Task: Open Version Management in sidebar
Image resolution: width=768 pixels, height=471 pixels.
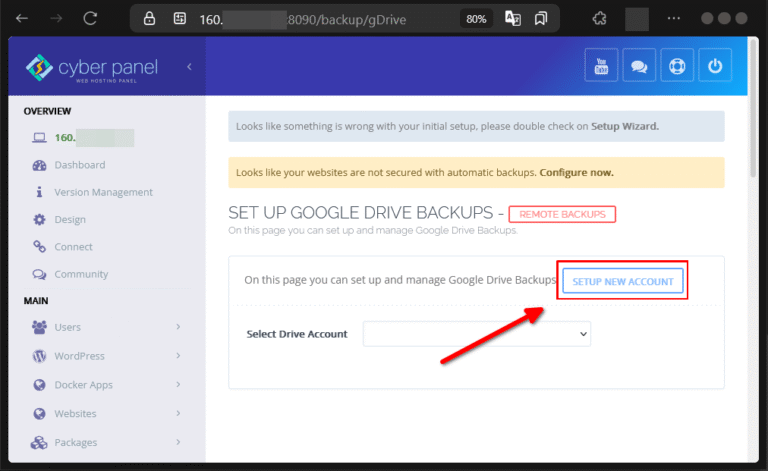Action: [103, 192]
